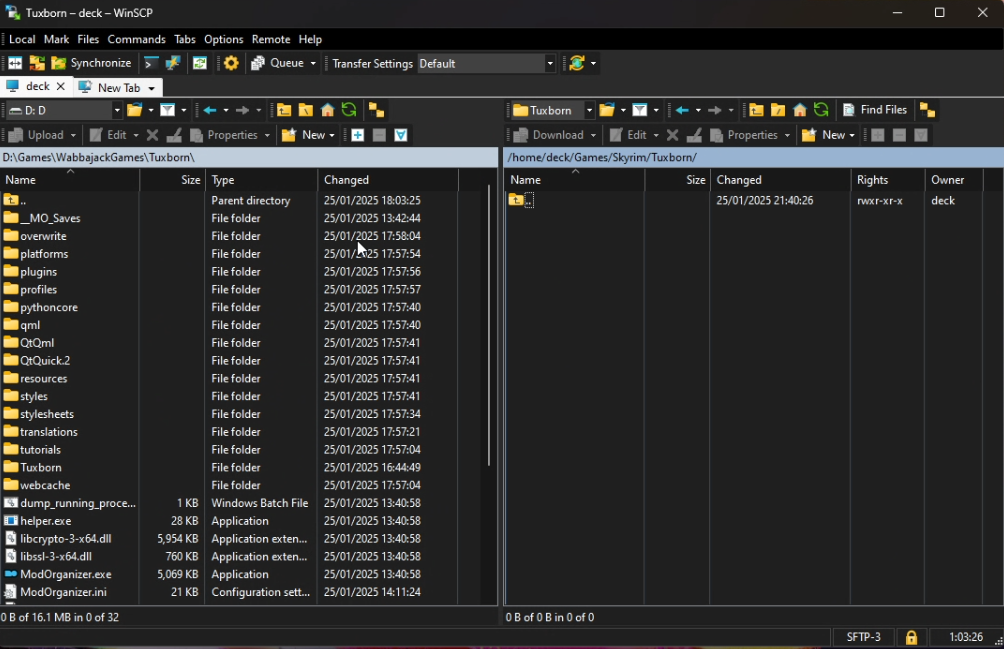This screenshot has height=649, width=1004.
Task: Click the Find Files button
Action: coord(875,110)
